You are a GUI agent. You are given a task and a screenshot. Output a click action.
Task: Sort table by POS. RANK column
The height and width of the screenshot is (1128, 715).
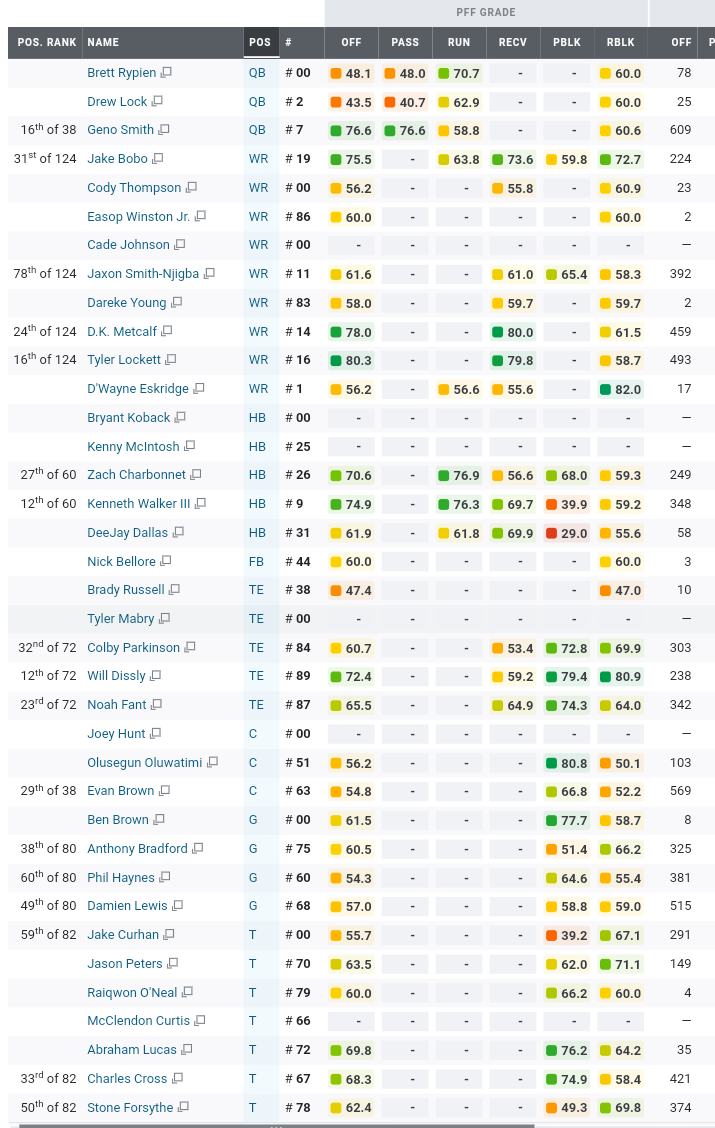[x=46, y=42]
